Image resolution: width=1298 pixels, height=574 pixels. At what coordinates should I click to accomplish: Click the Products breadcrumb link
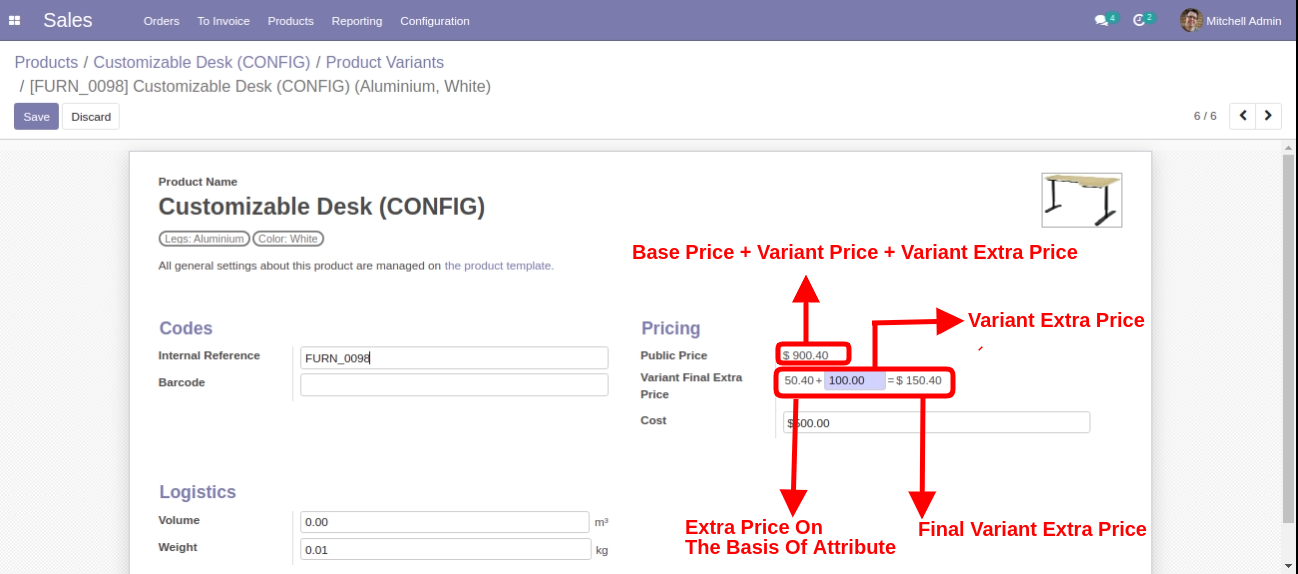coord(46,62)
